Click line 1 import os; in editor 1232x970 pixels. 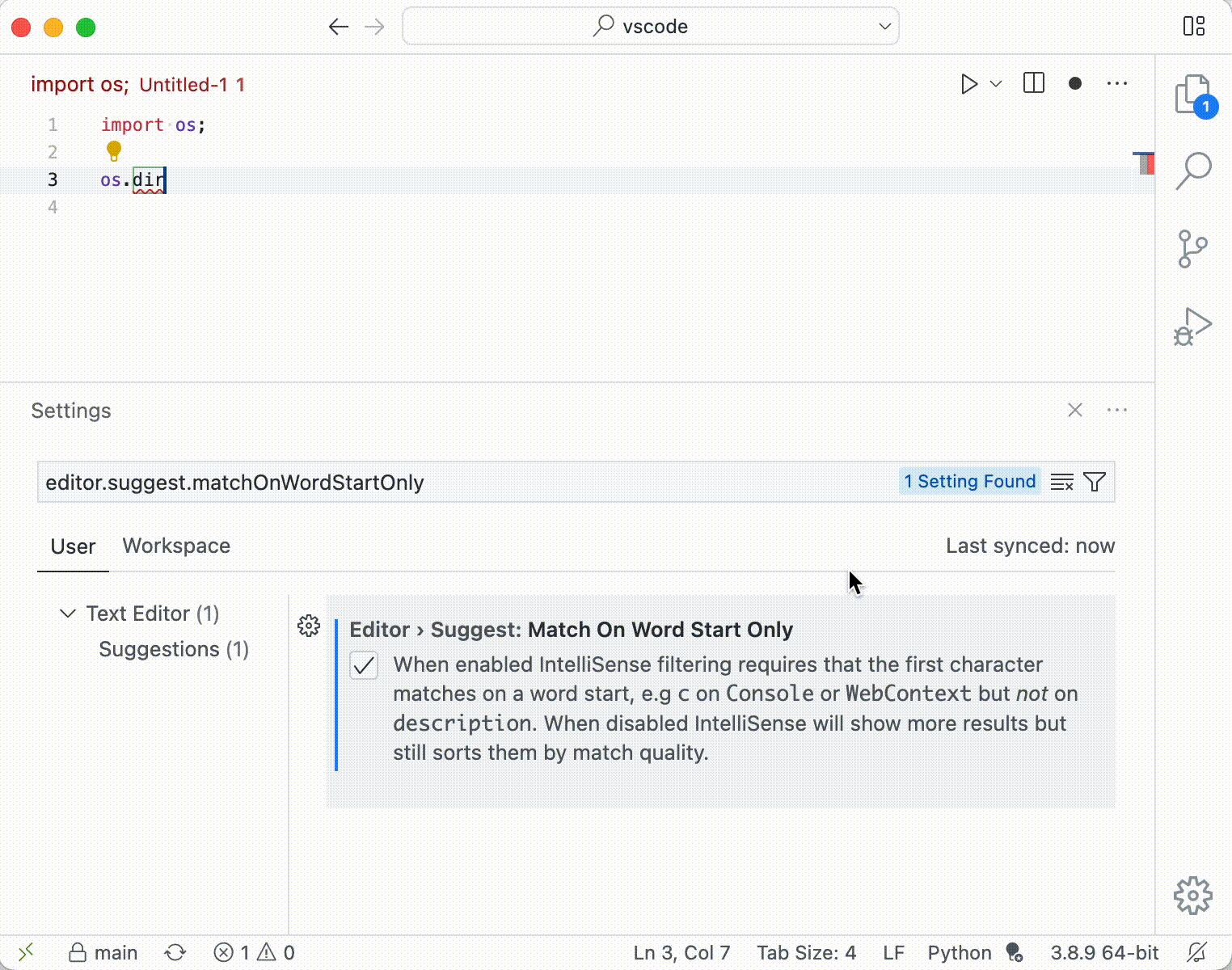(x=154, y=124)
